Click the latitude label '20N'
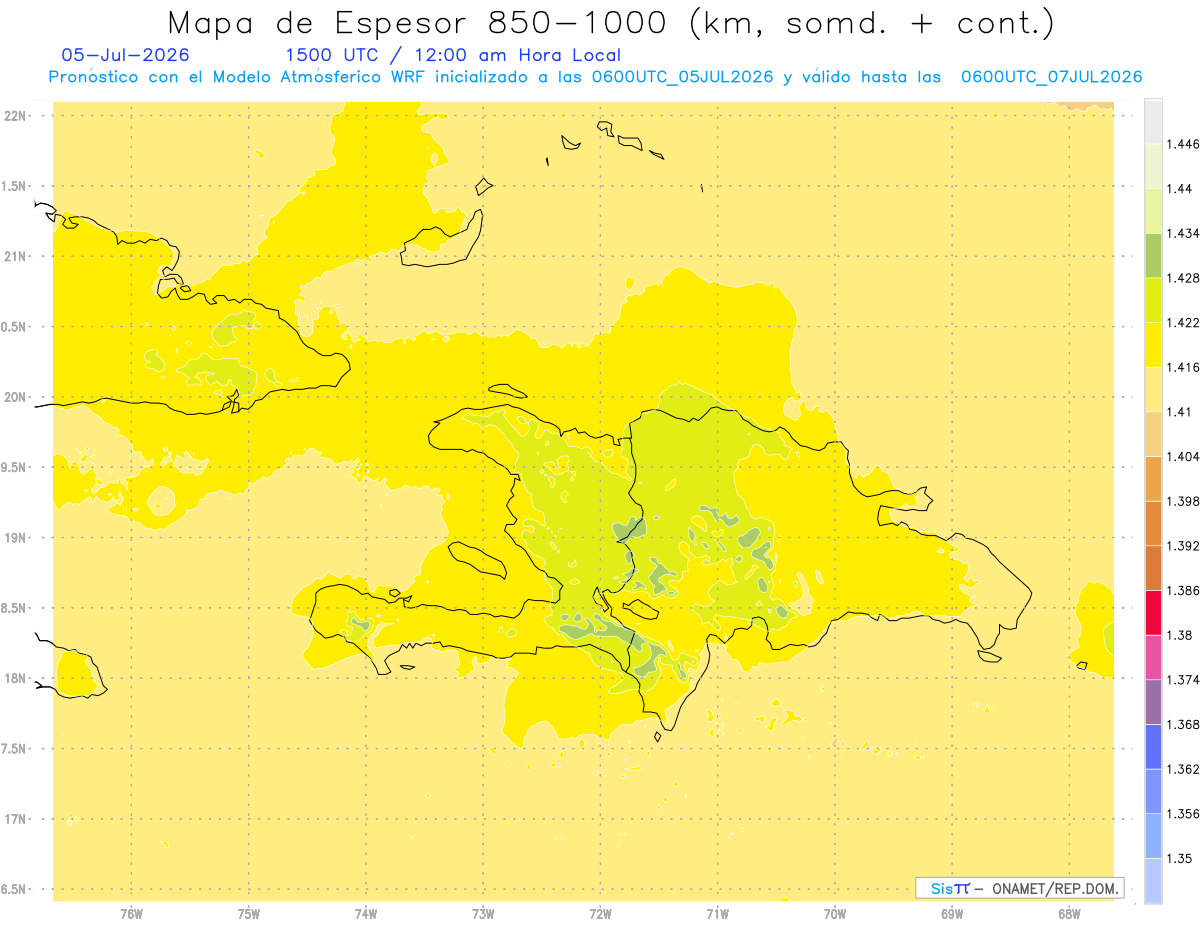 coord(15,397)
